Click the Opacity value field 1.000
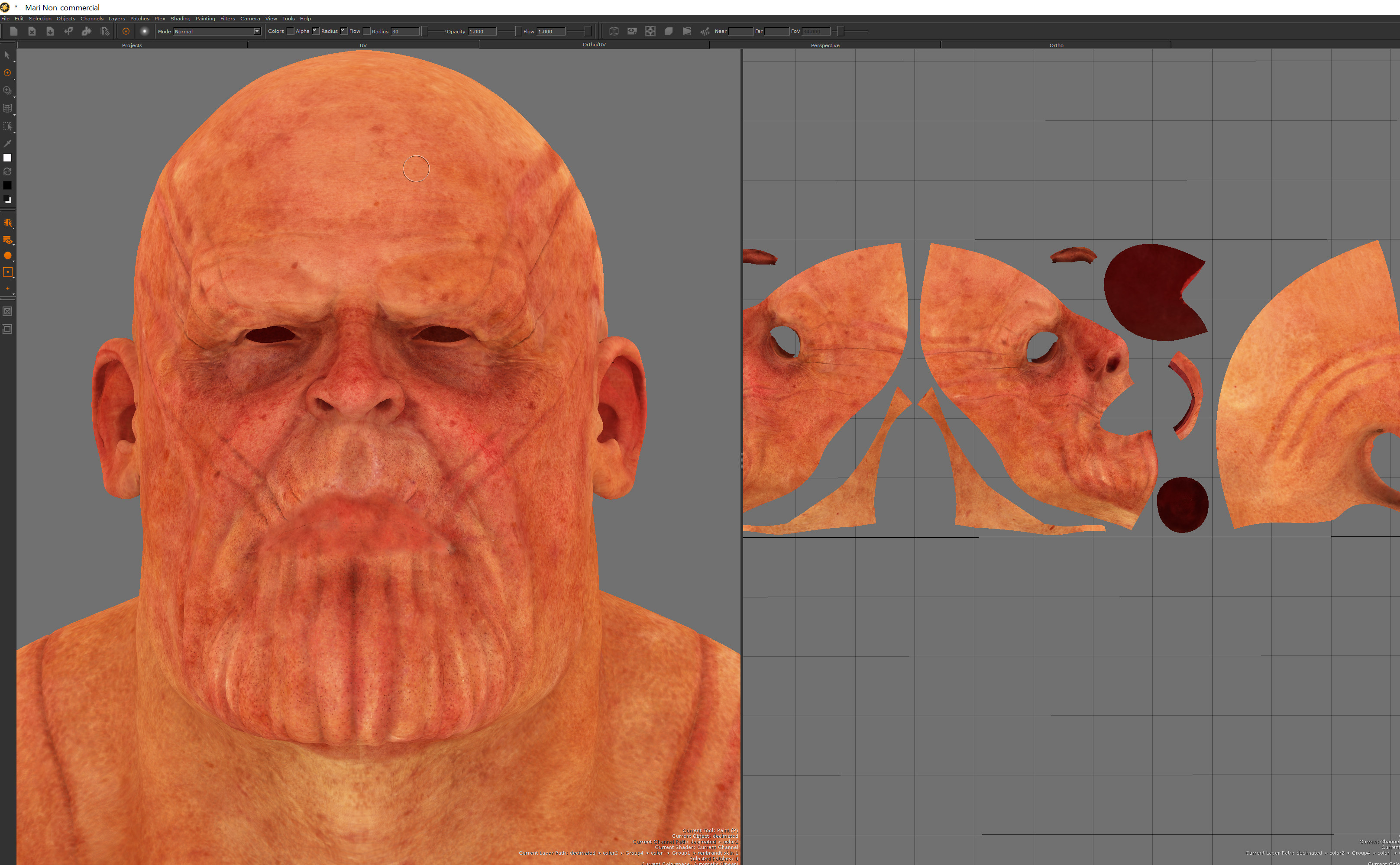 (482, 32)
